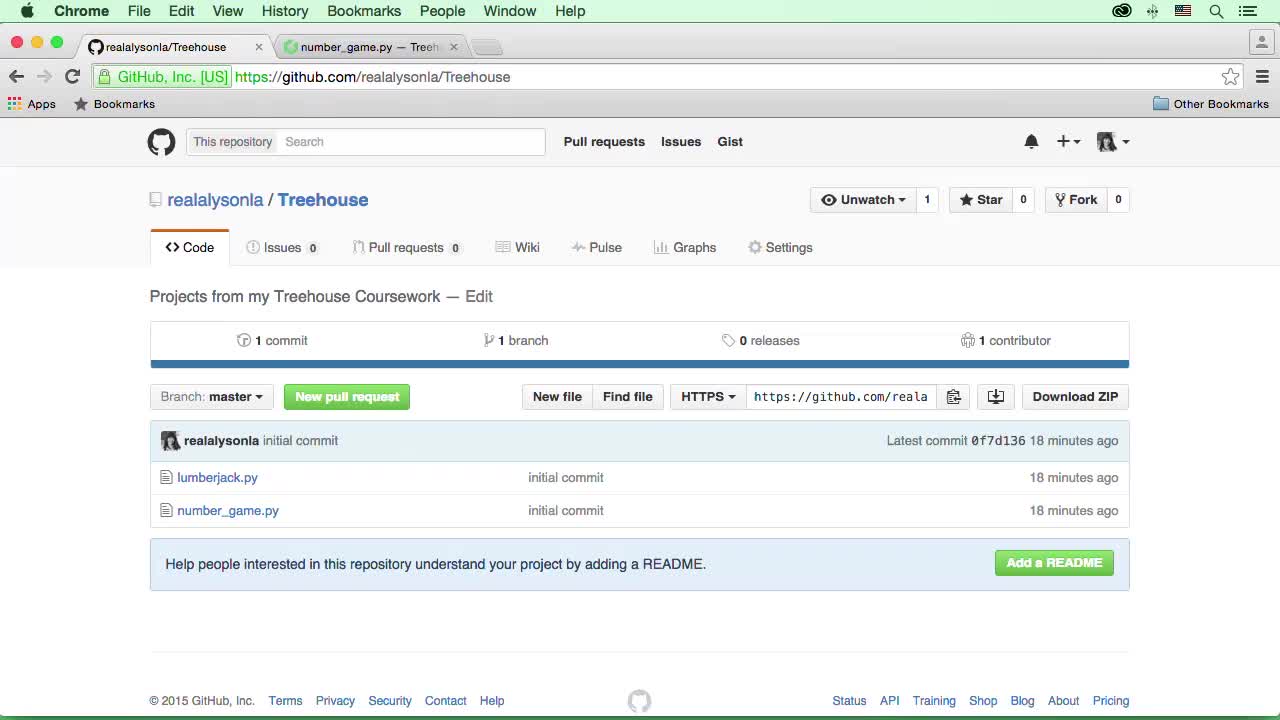Switch to the Settings tab
The width and height of the screenshot is (1280, 720).
click(780, 247)
